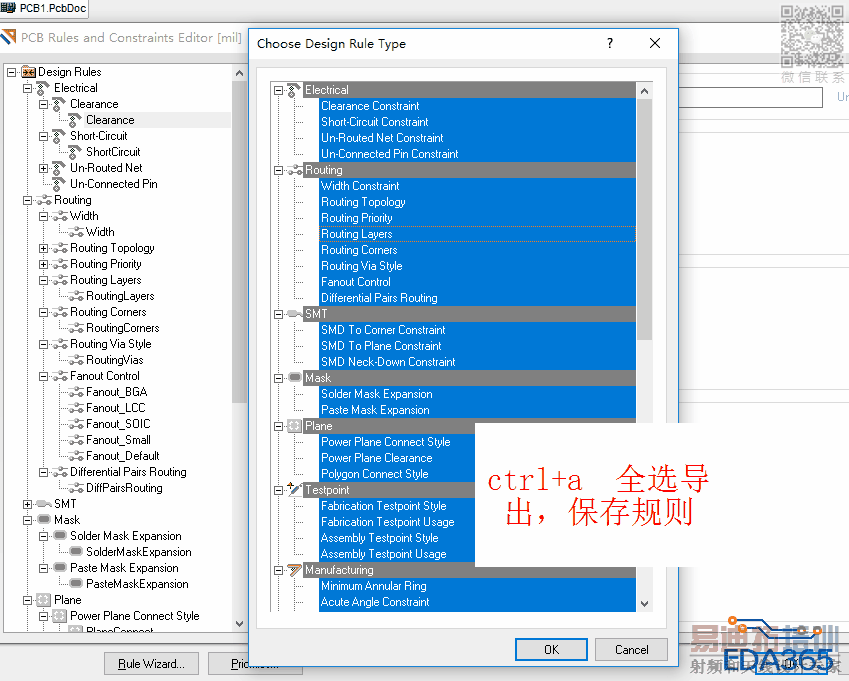This screenshot has height=681, width=849.
Task: Click the Width rule group icon
Action: [60, 217]
